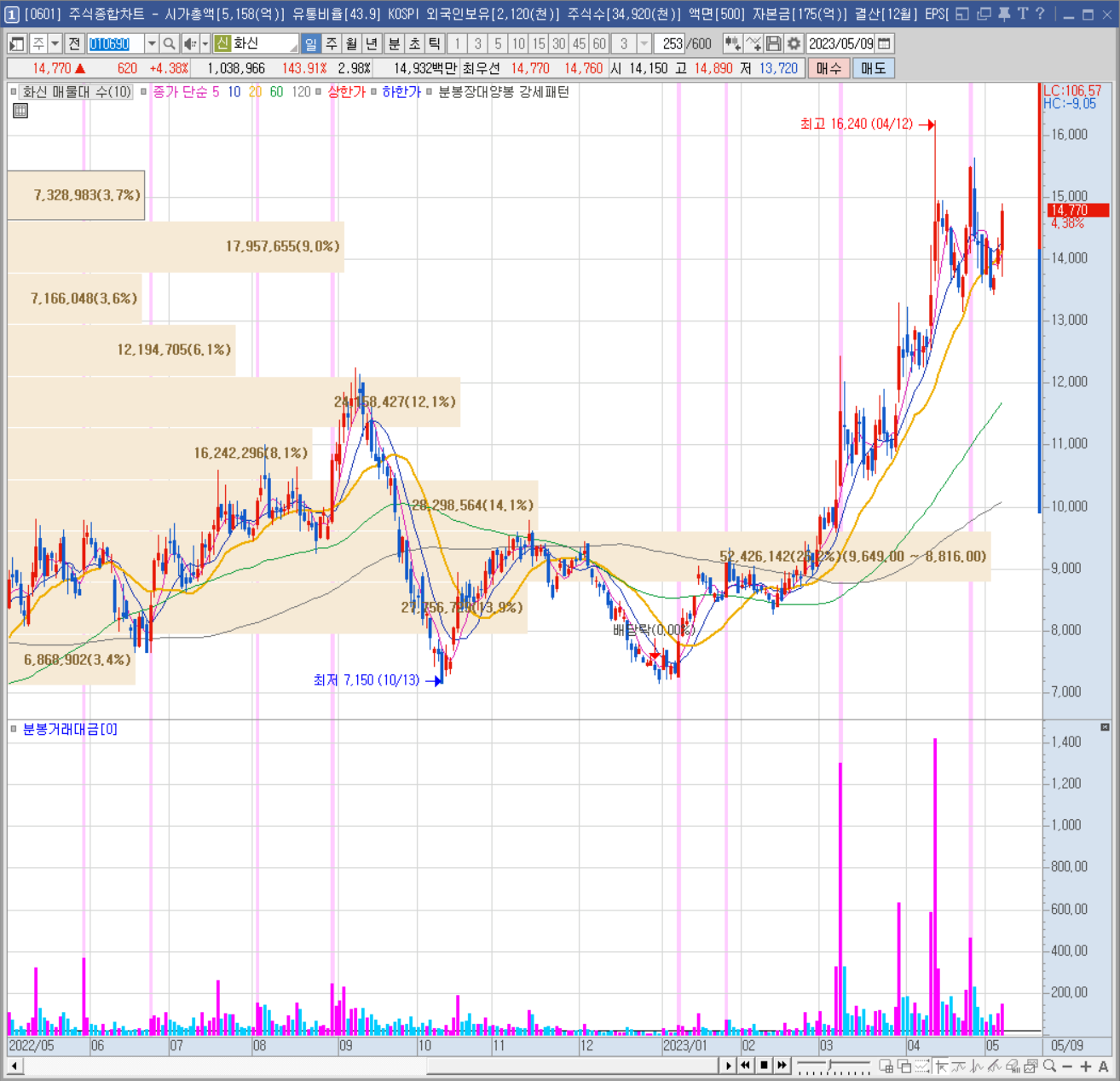Click the chart layout icon at far left of toolbar
The width and height of the screenshot is (1120, 1081).
[x=17, y=43]
